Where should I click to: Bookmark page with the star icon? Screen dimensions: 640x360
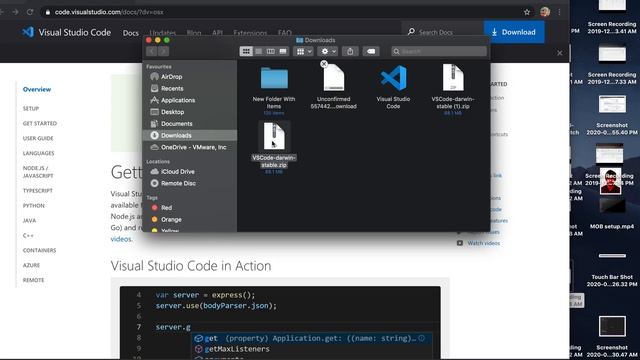click(527, 12)
